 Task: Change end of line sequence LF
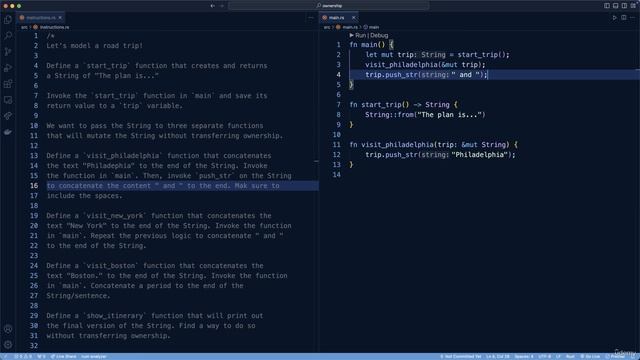tap(558, 356)
